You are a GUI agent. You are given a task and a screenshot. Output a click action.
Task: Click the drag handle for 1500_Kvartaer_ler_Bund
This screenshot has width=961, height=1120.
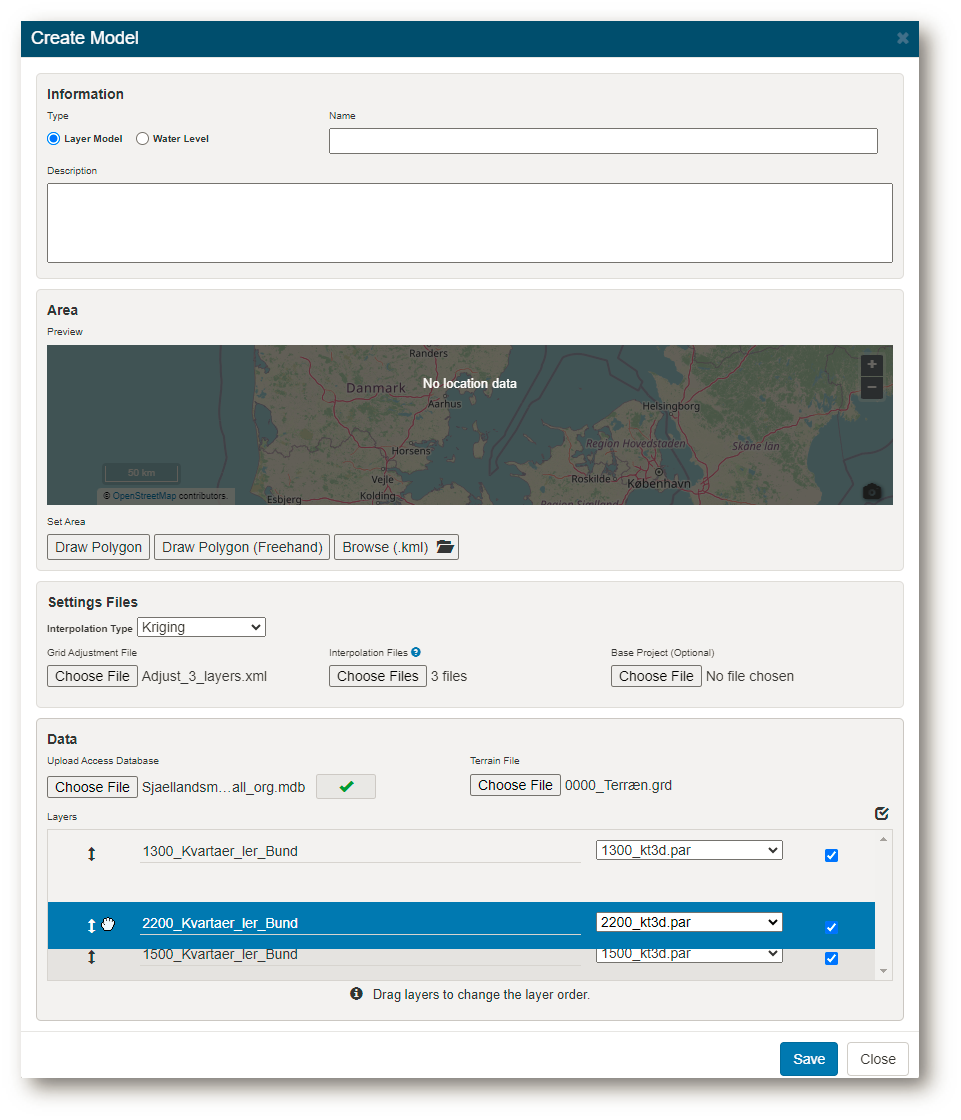click(91, 957)
